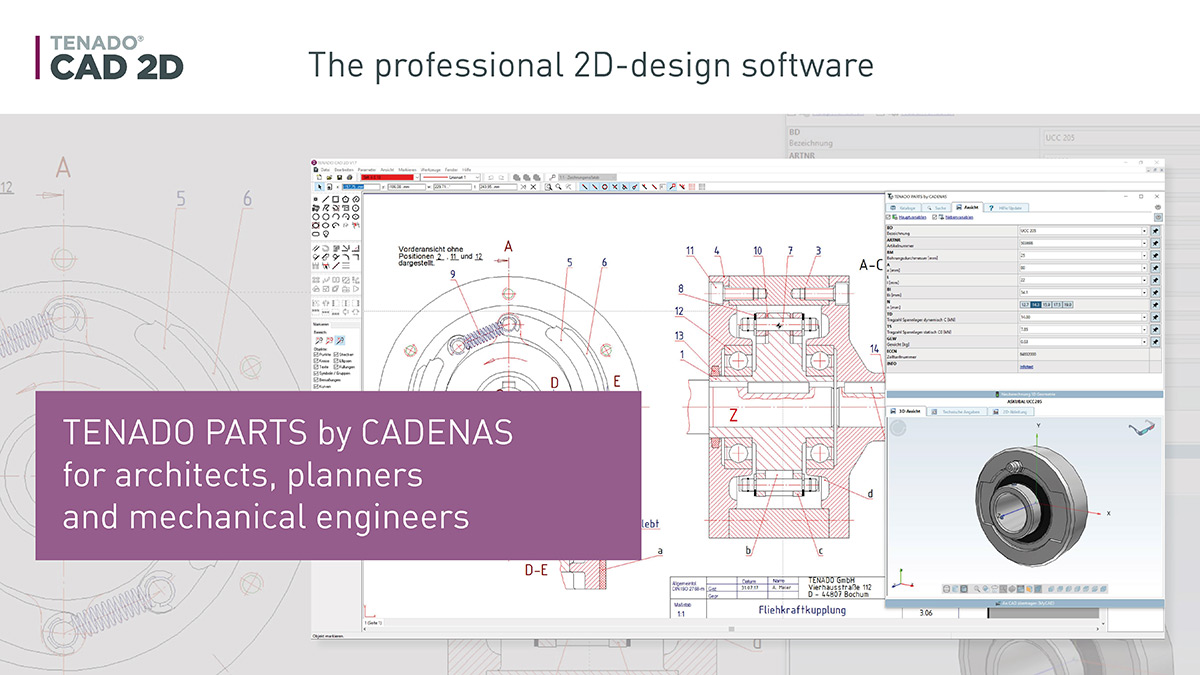The height and width of the screenshot is (675, 1200).
Task: Toggle the Texte checkbox
Action: click(315, 367)
